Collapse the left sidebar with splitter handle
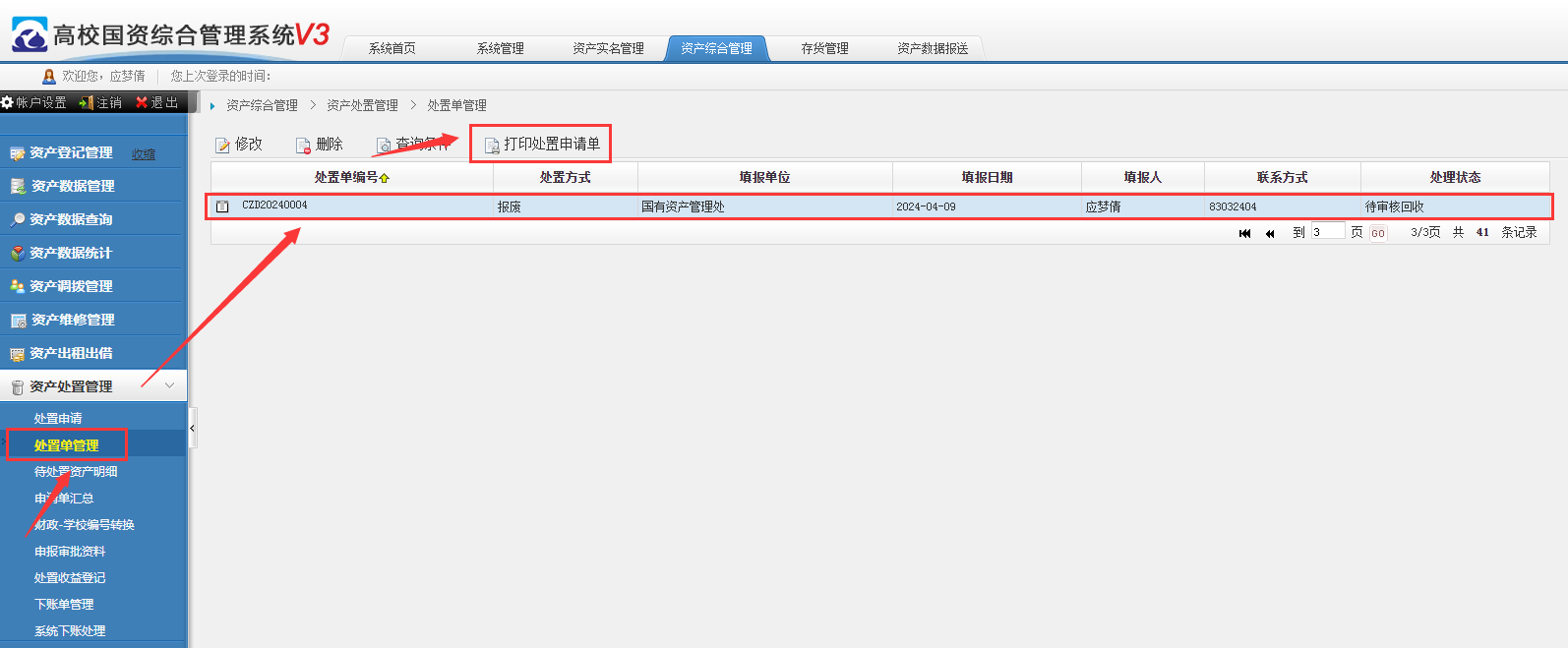This screenshot has width=1568, height=648. tap(192, 429)
